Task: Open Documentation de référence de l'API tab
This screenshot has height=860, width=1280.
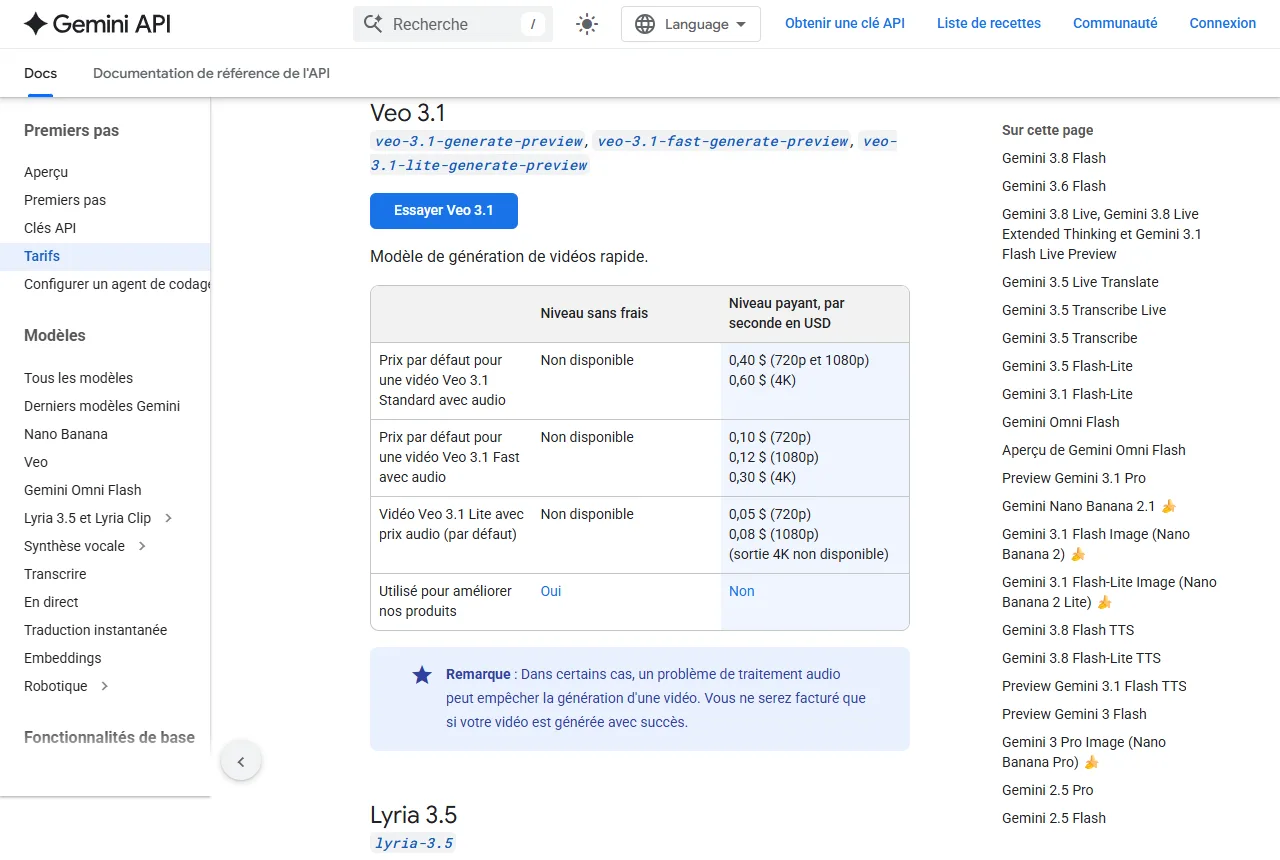Action: [x=211, y=73]
